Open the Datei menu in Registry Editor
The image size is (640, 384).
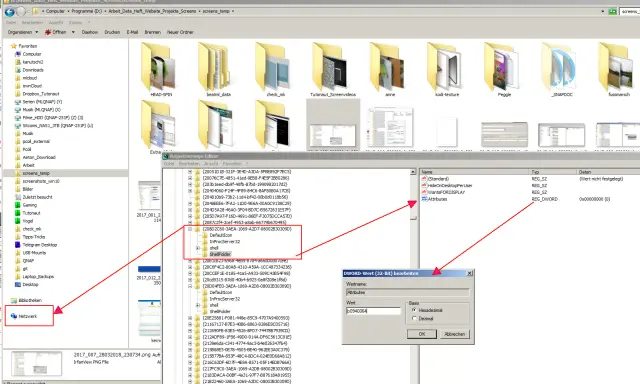[169, 164]
